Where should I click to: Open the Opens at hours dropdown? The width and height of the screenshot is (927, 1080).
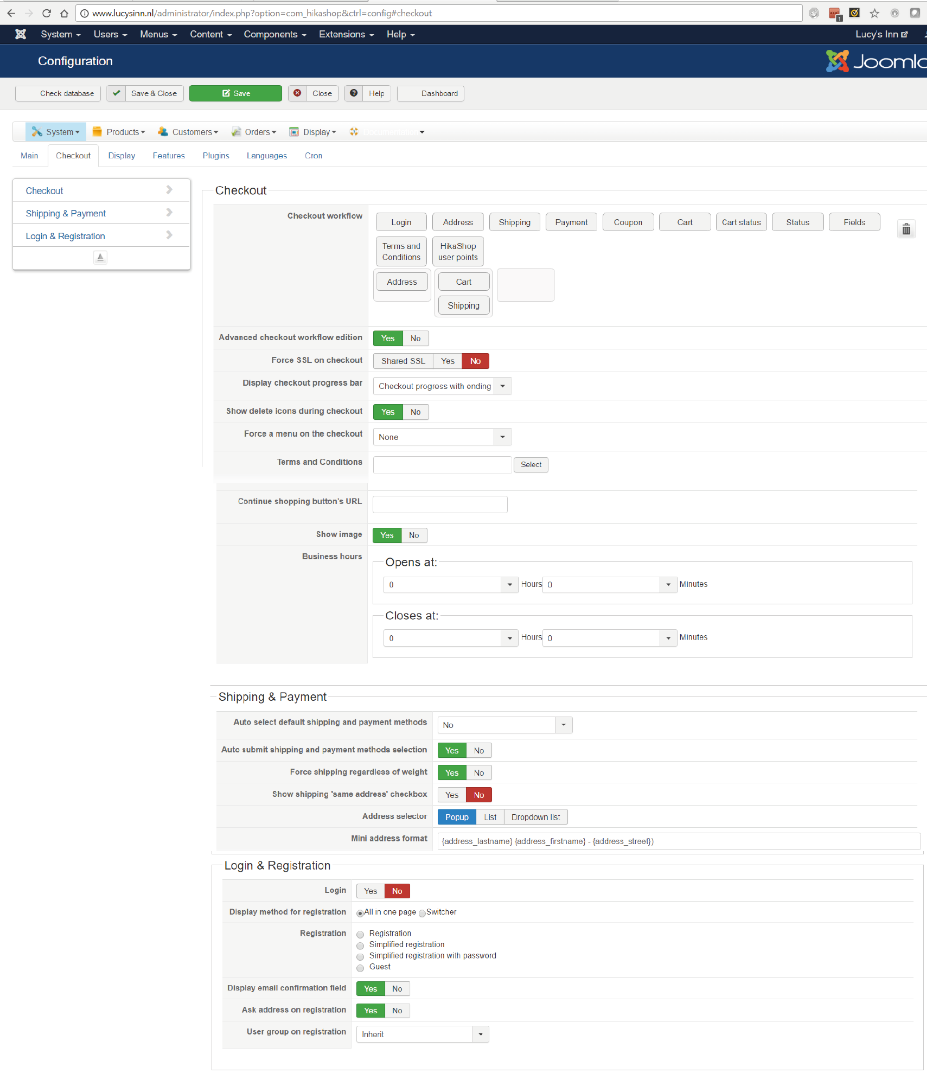450,585
